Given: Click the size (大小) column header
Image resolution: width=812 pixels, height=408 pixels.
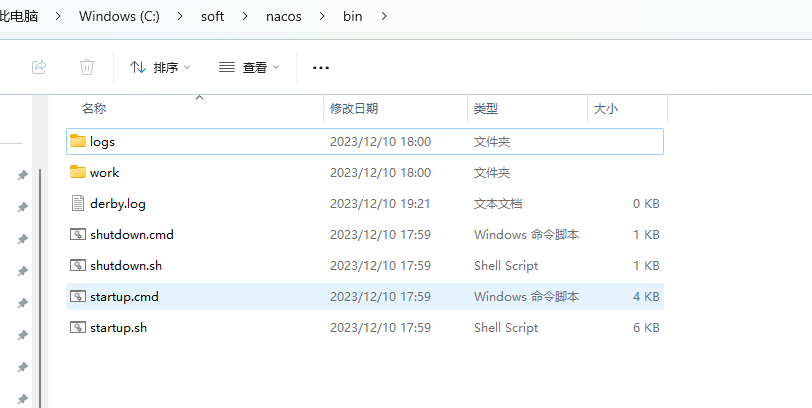Looking at the screenshot, I should (606, 108).
